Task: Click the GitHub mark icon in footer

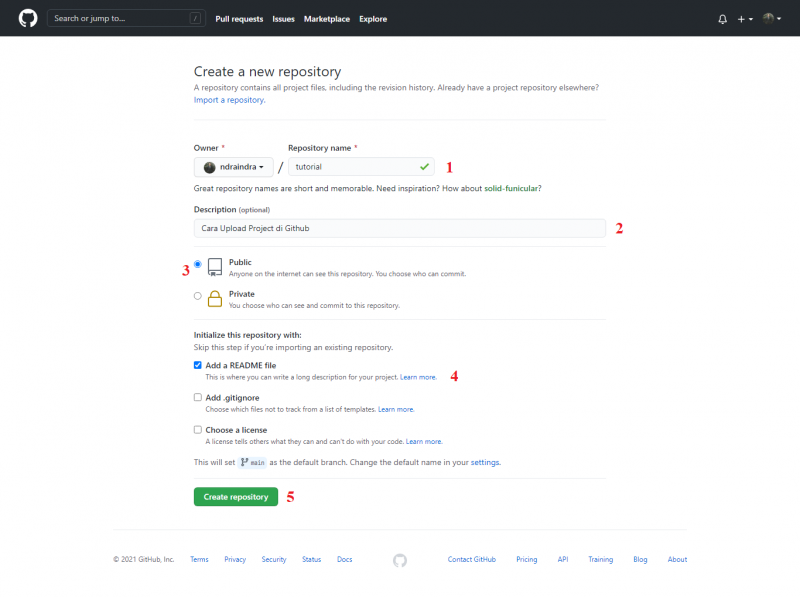Action: pyautogui.click(x=400, y=560)
